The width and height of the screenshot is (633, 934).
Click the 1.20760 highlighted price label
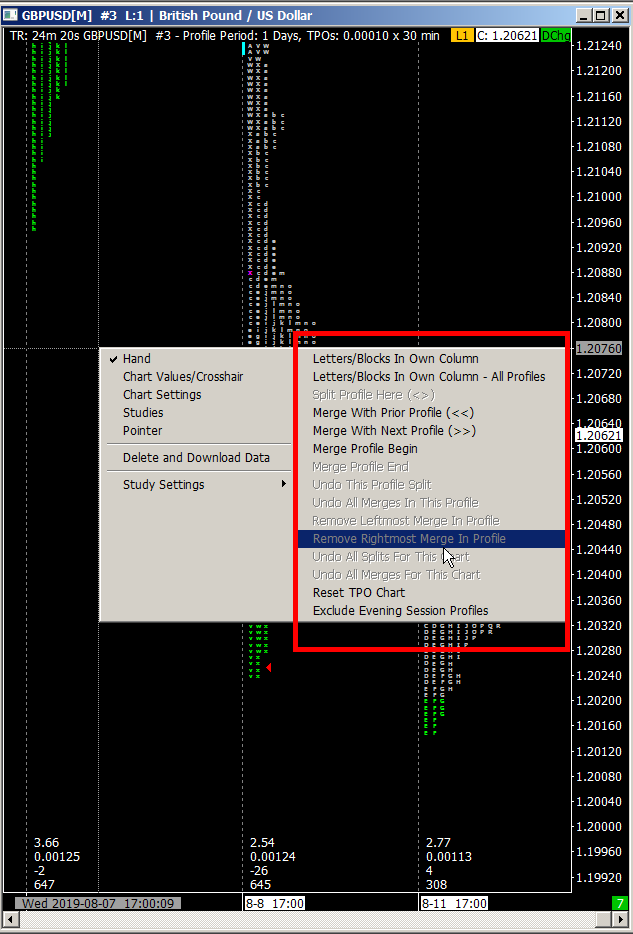(x=598, y=348)
